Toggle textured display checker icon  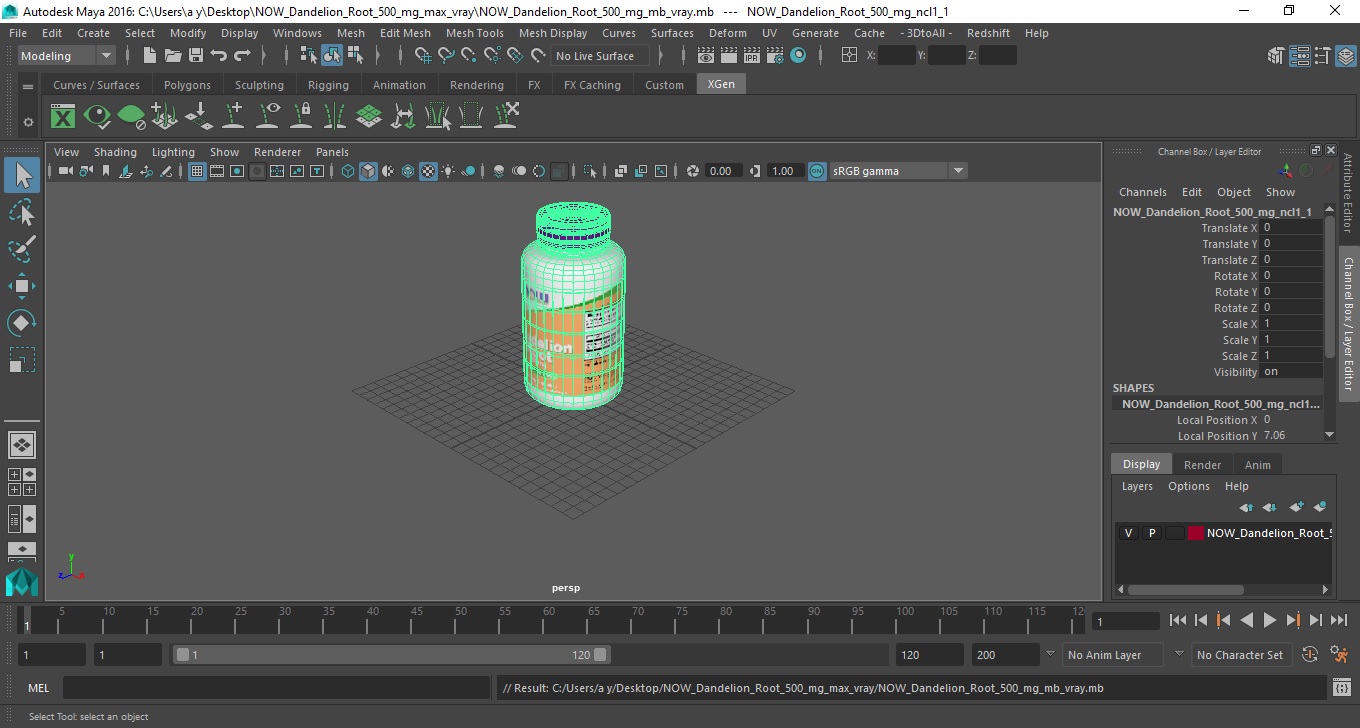point(428,171)
